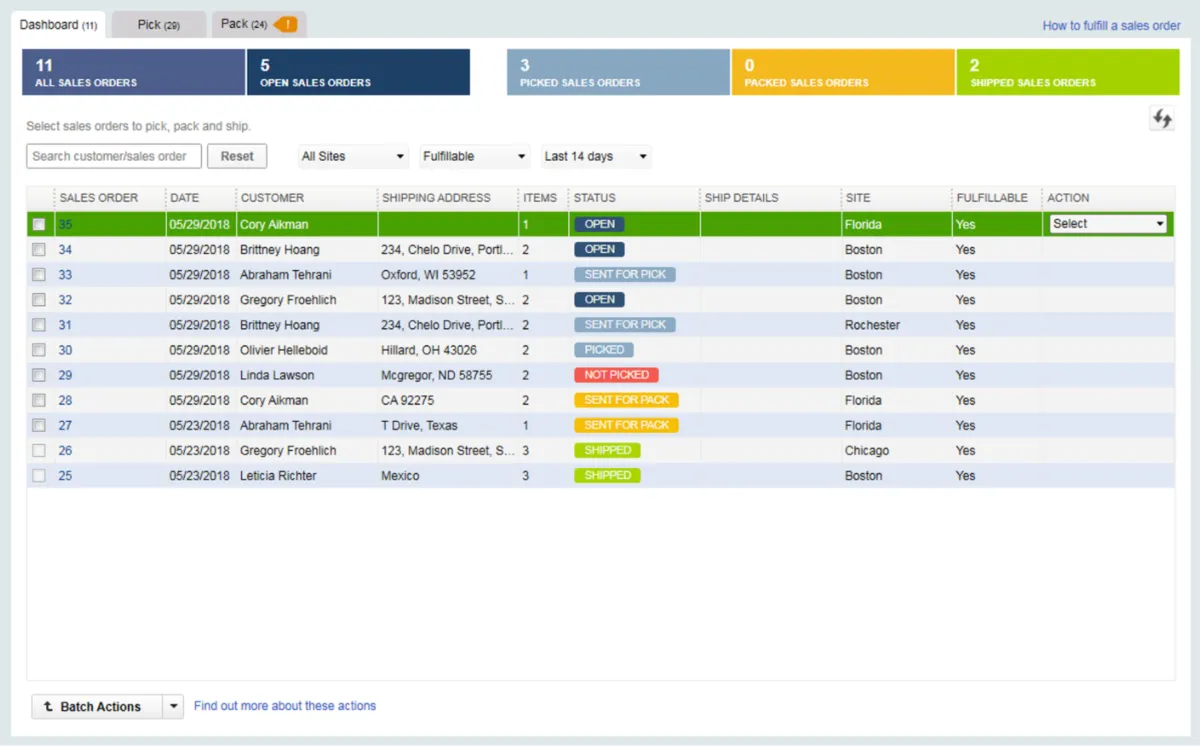Click the orange warning badge on Pack tab
1200x746 pixels.
click(286, 24)
